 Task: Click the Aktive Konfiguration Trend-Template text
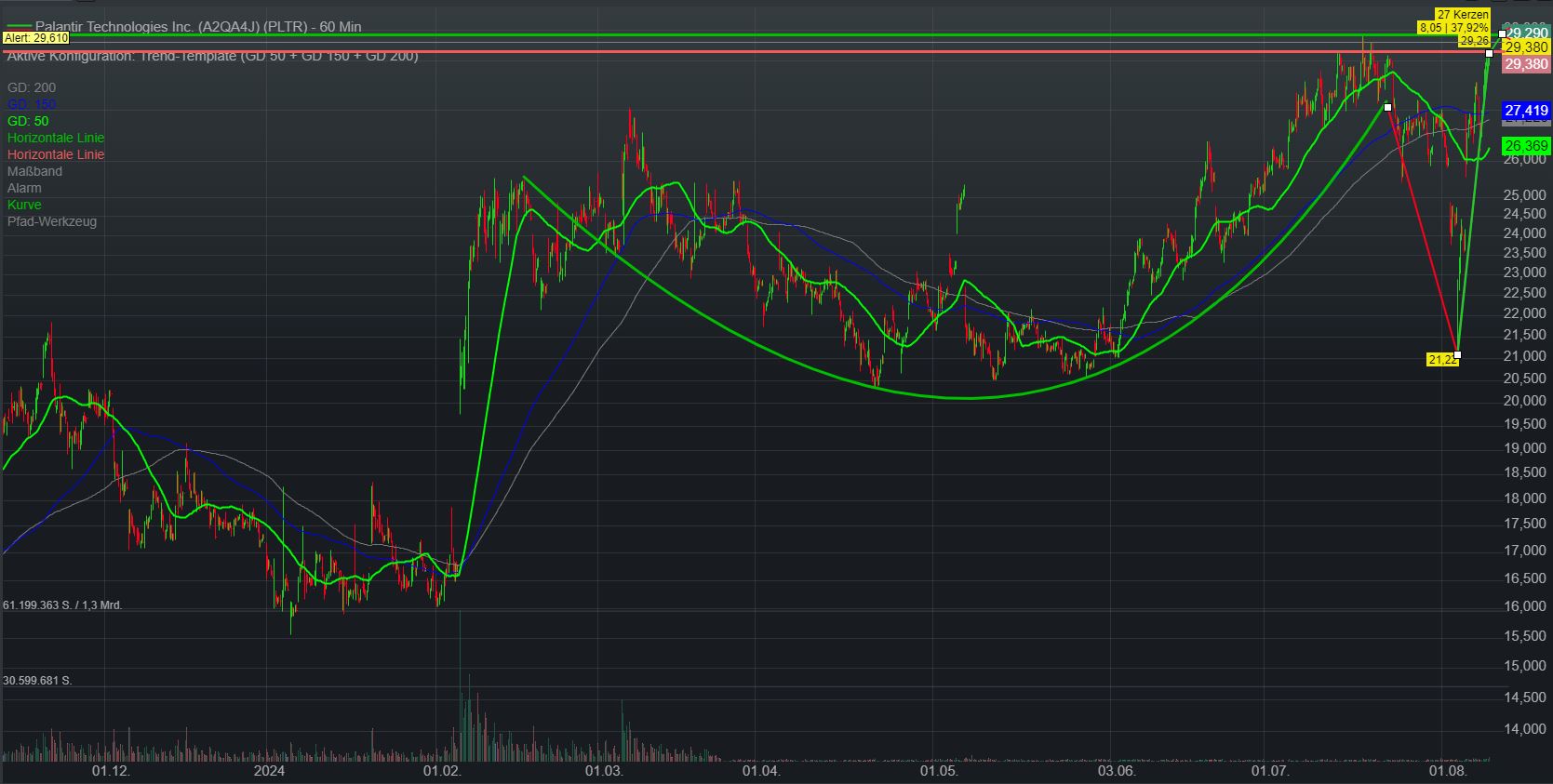click(x=213, y=56)
